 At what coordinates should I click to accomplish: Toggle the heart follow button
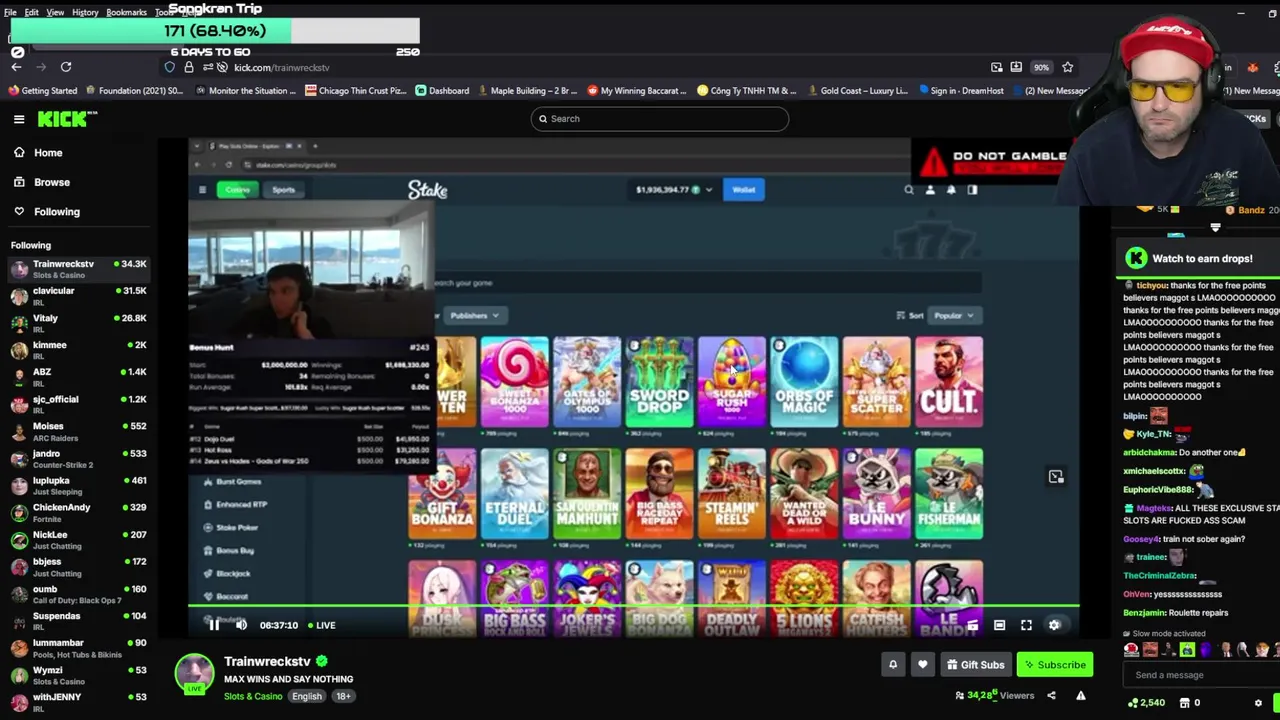pyautogui.click(x=922, y=664)
